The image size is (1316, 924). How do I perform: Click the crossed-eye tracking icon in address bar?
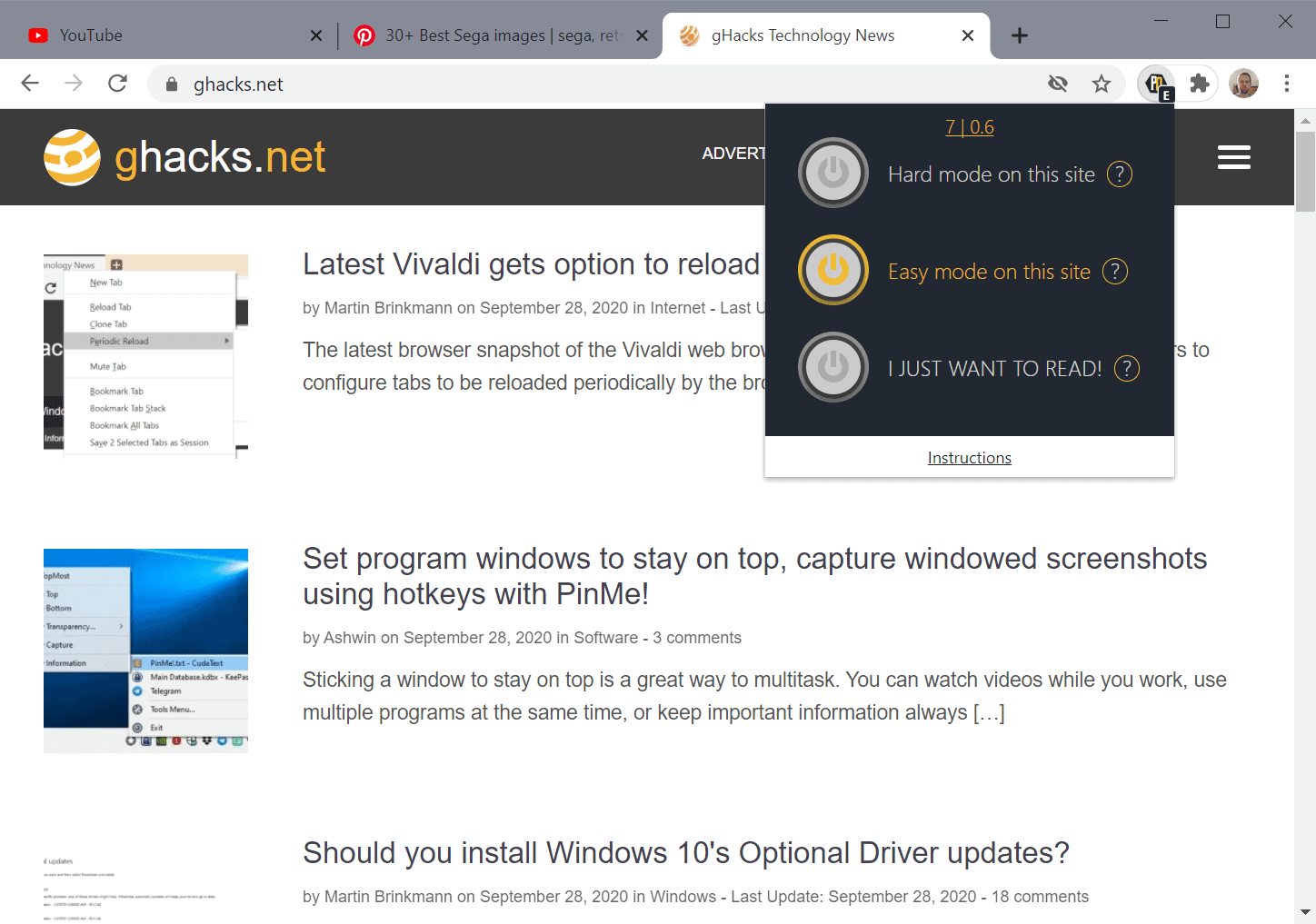click(1058, 84)
